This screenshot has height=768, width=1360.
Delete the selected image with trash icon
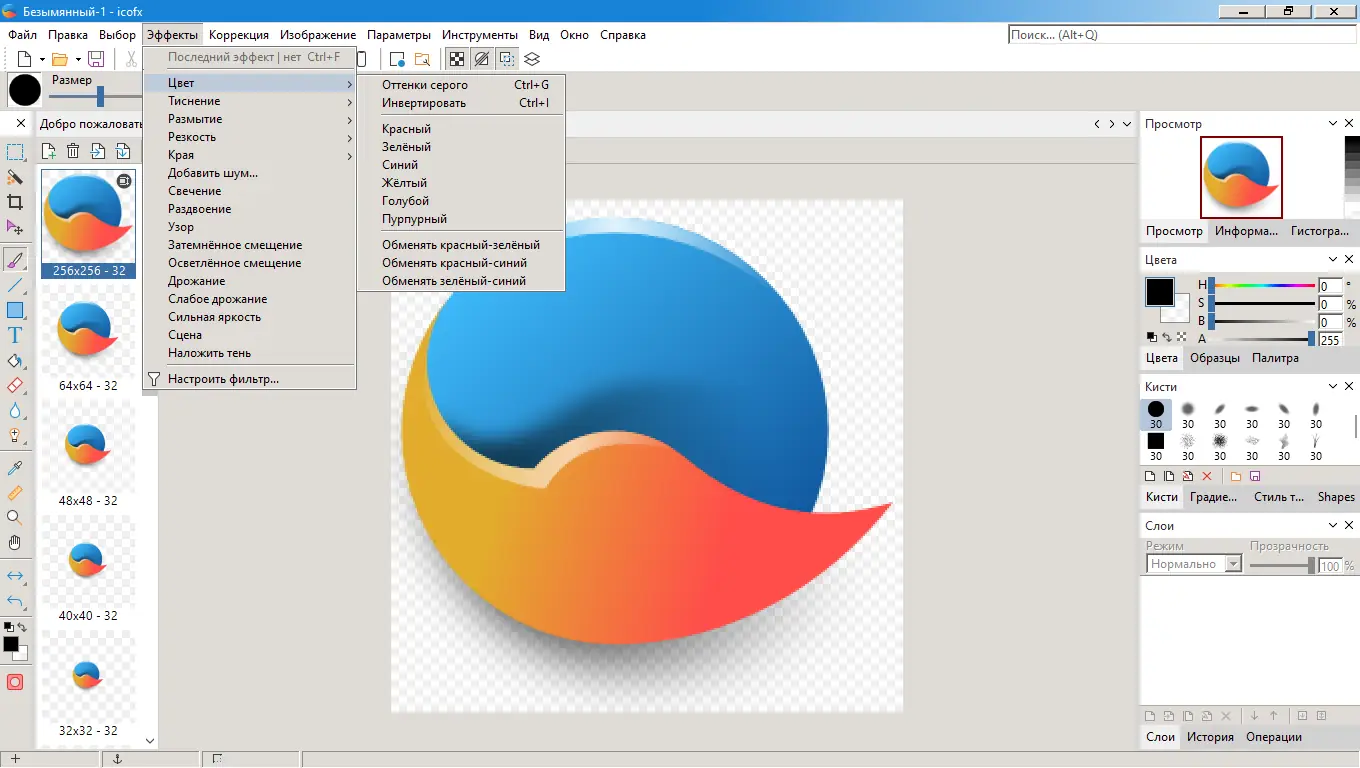coord(73,151)
